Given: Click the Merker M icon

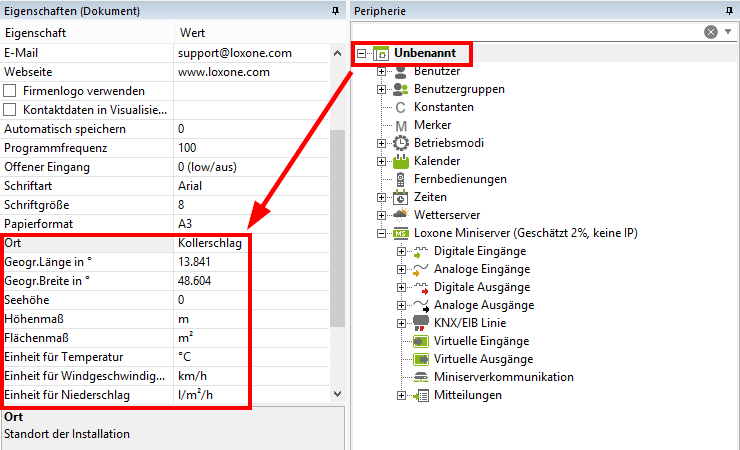Looking at the screenshot, I should (x=401, y=125).
